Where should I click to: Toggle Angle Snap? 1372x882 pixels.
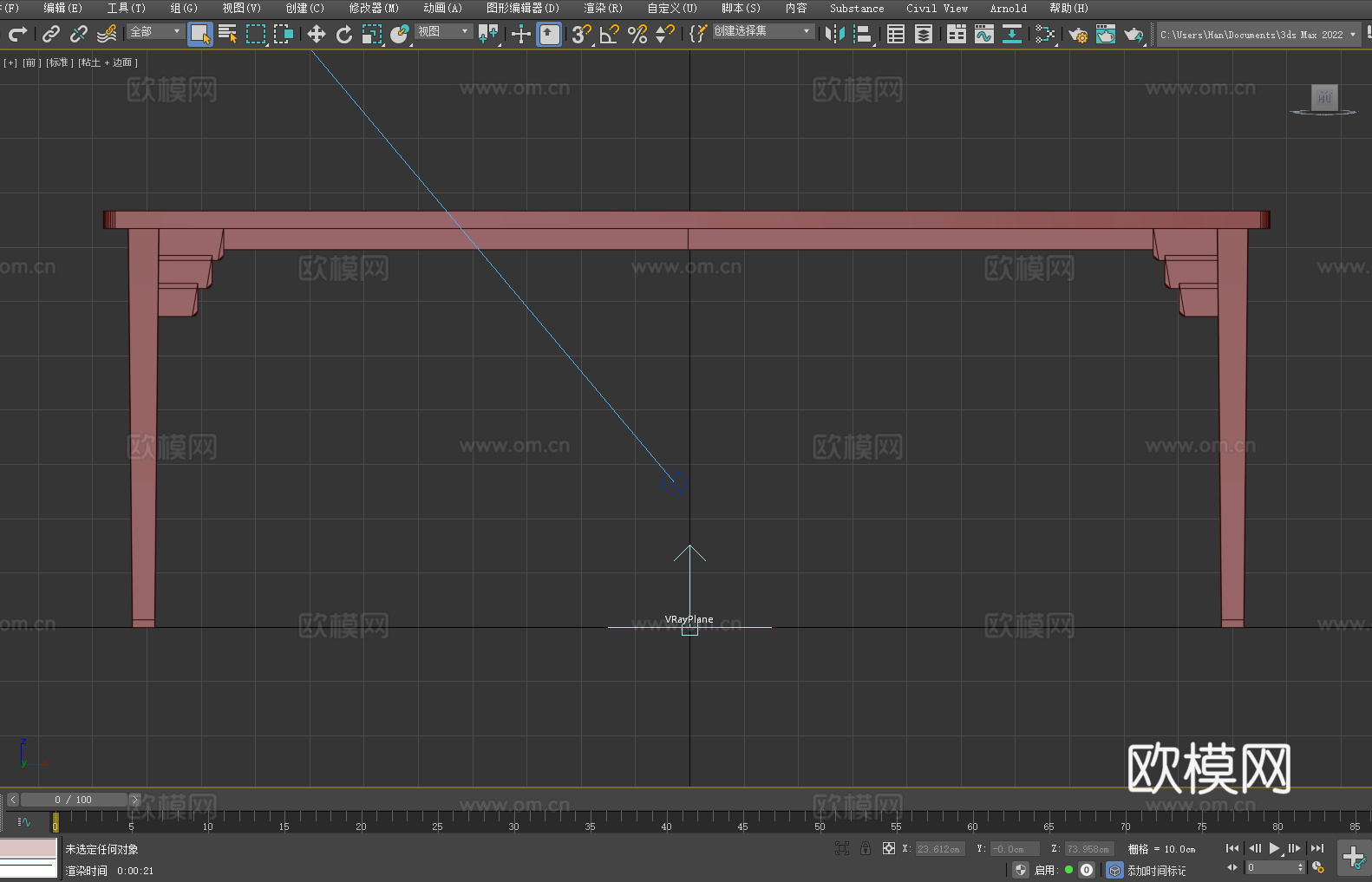[x=610, y=34]
